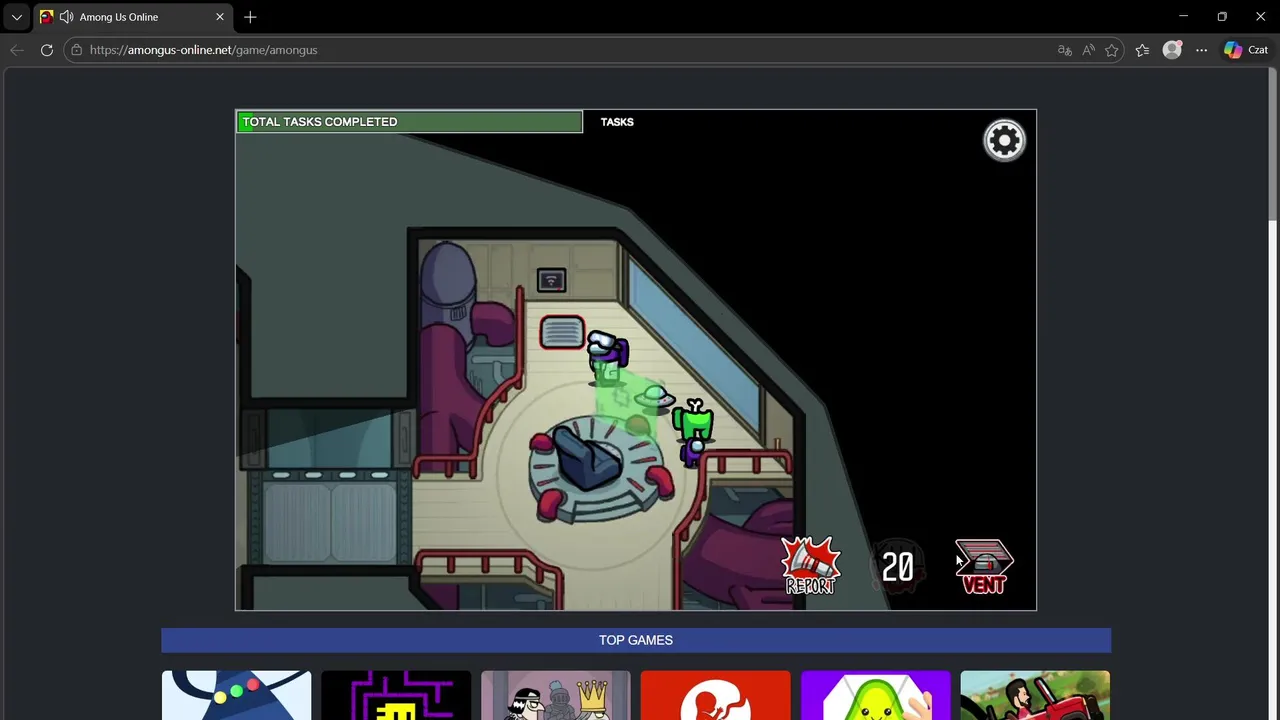
Task: Click the translate page icon
Action: (1064, 50)
